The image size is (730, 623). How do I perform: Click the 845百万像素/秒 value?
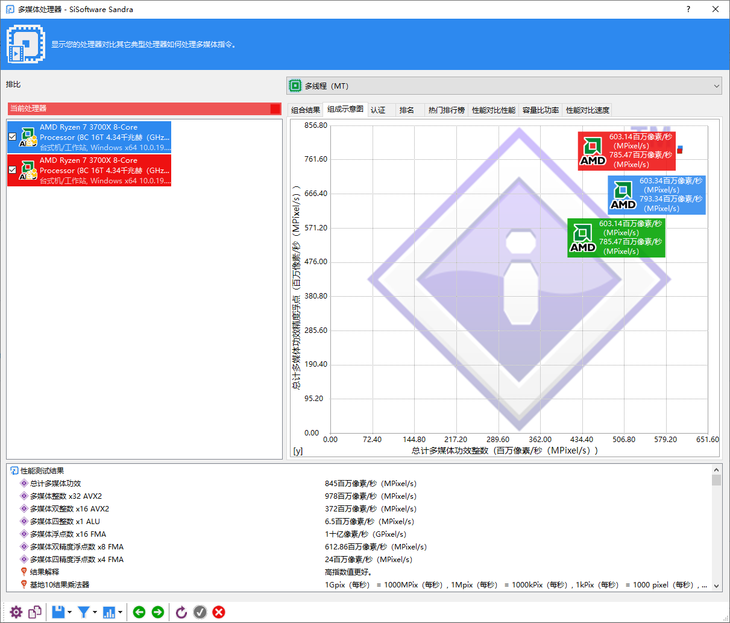(370, 483)
